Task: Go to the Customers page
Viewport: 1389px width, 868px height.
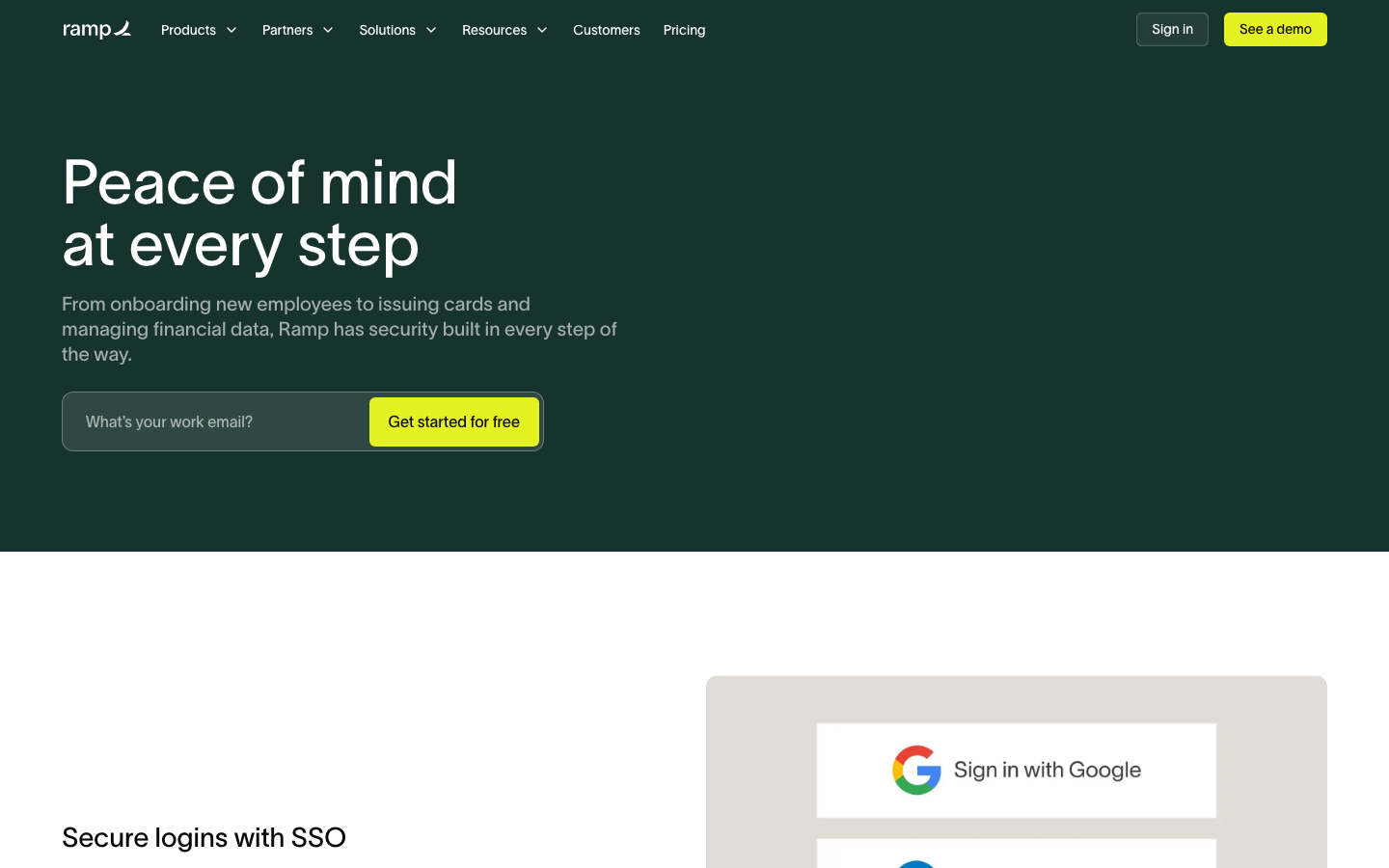Action: click(607, 30)
